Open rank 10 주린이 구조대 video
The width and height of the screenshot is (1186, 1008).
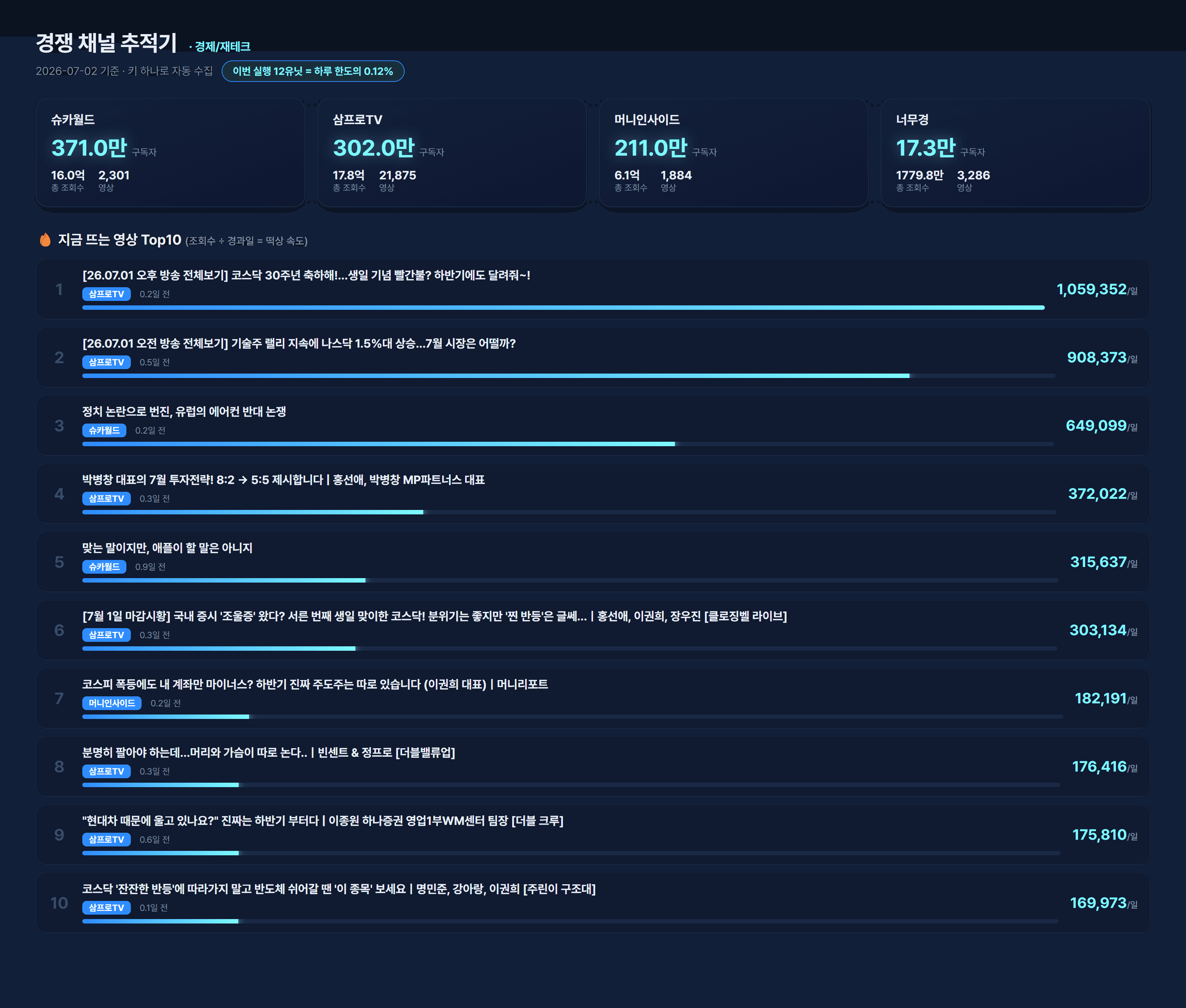(x=339, y=889)
